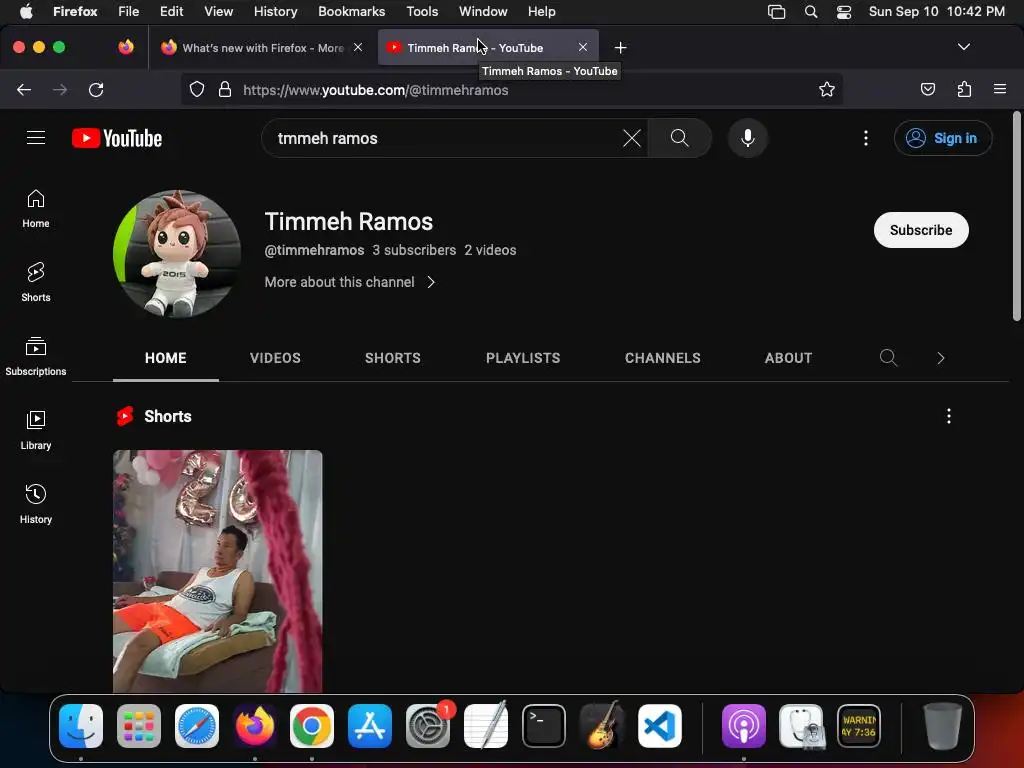This screenshot has height=768, width=1024.
Task: Show next channel tabs with arrow
Action: point(940,358)
